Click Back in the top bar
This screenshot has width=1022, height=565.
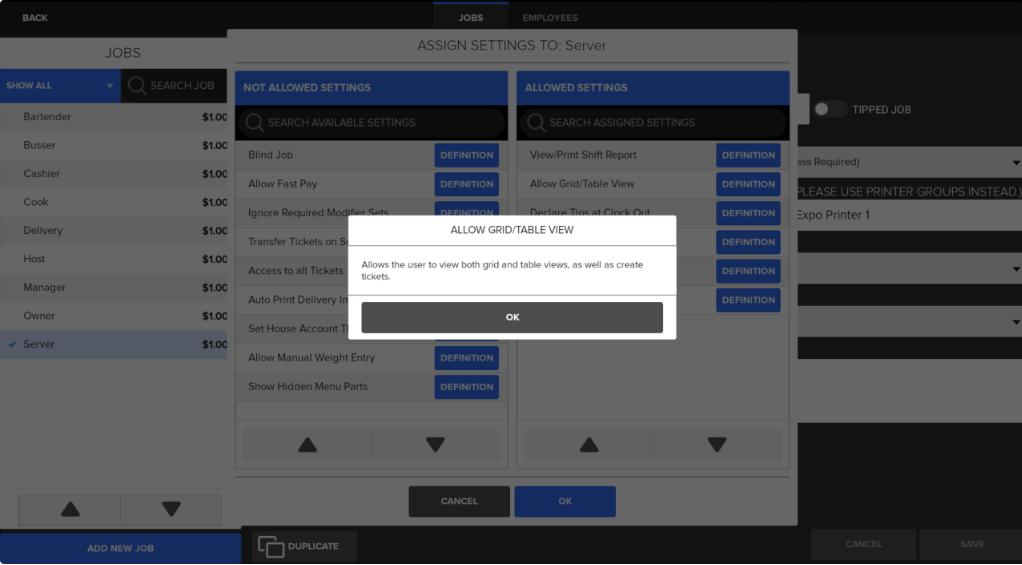(x=35, y=18)
